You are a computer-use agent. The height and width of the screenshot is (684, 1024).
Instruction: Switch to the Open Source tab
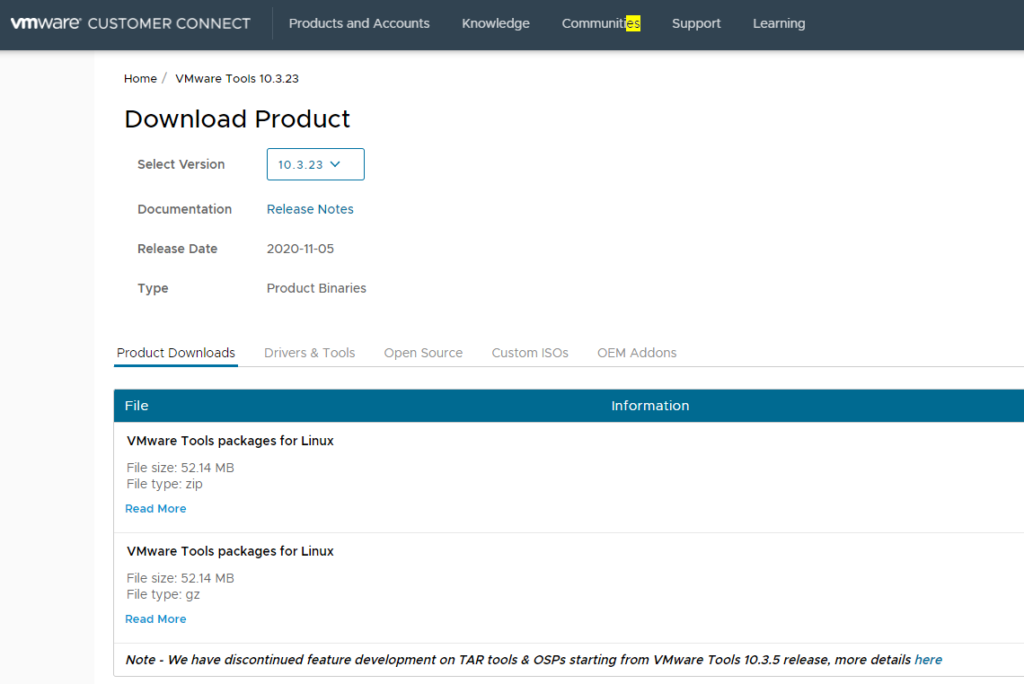click(423, 353)
